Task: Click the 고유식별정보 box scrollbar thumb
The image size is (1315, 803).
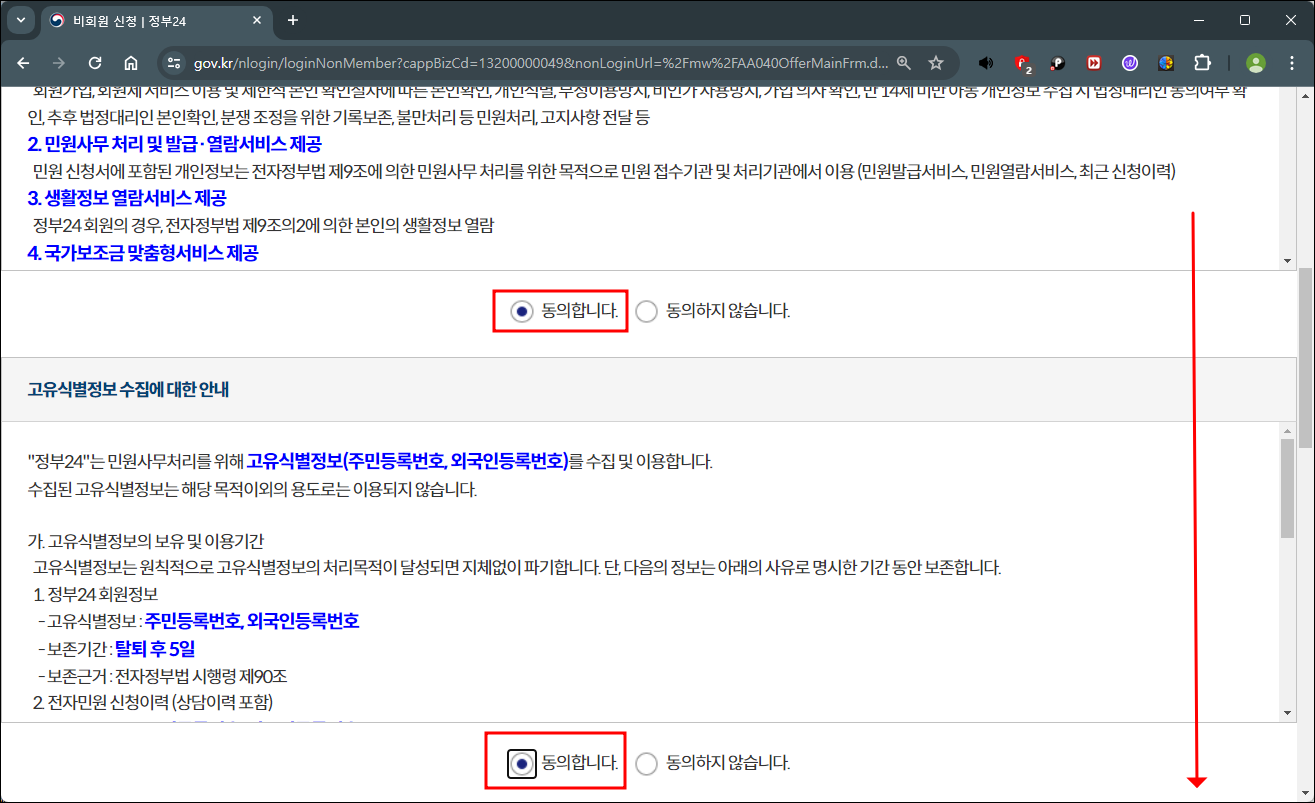Action: point(1287,488)
